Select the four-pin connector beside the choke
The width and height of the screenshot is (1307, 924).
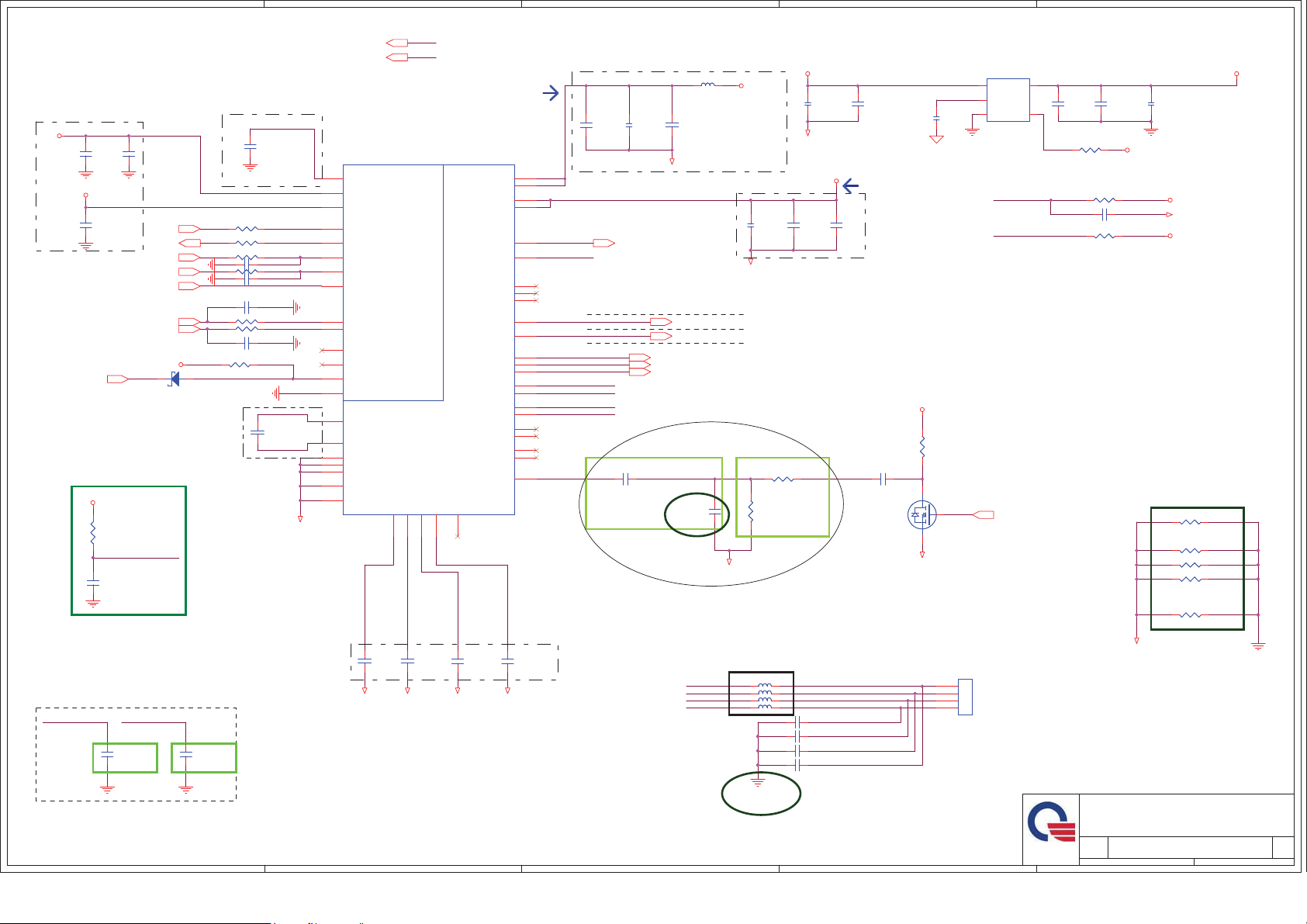click(x=965, y=697)
